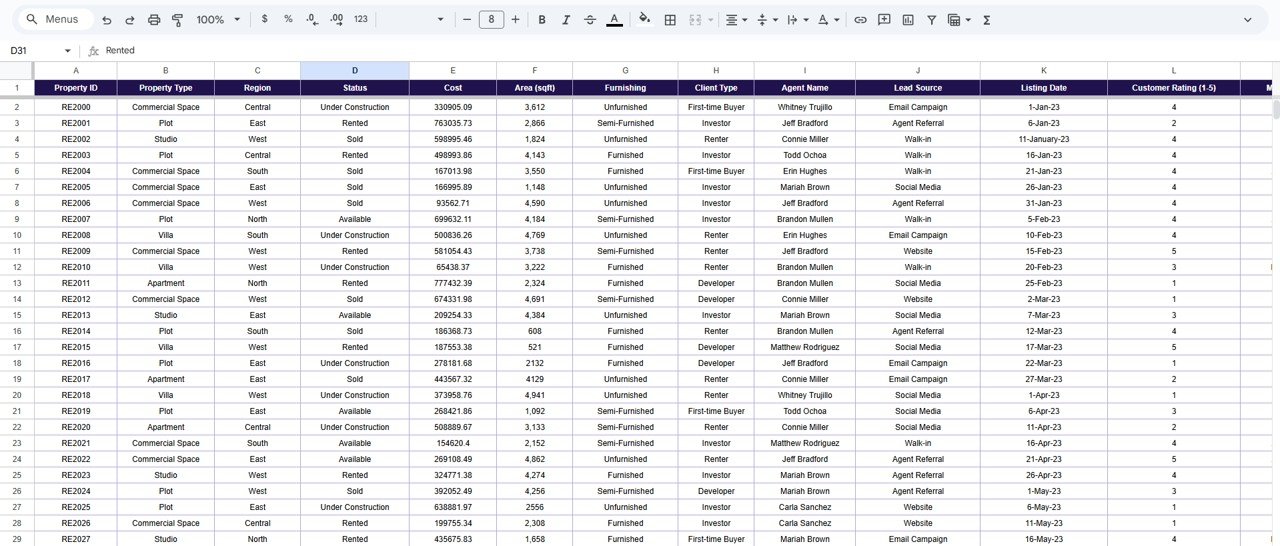Add a comment with the comment icon

tap(884, 20)
